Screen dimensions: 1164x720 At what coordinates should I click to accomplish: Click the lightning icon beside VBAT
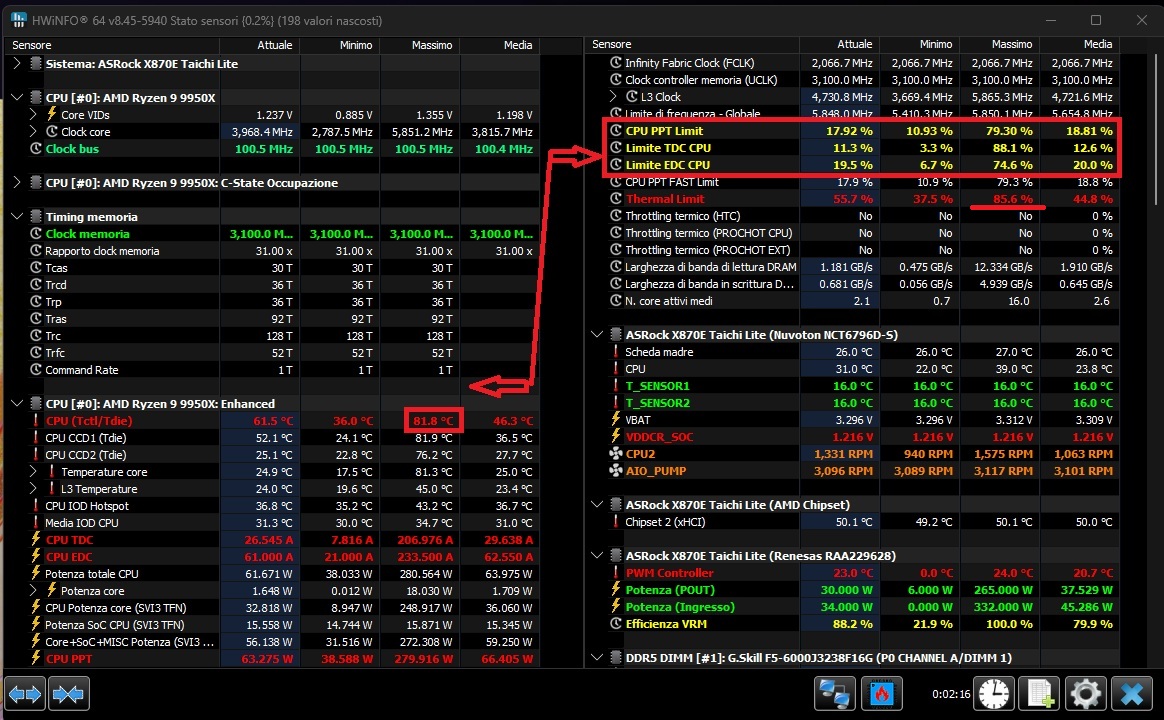(615, 419)
